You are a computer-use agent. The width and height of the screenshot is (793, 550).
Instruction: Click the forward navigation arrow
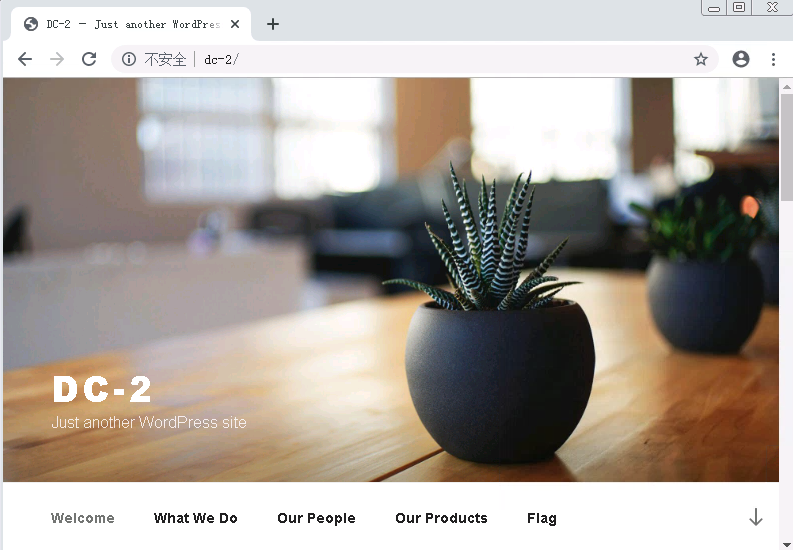click(x=57, y=59)
